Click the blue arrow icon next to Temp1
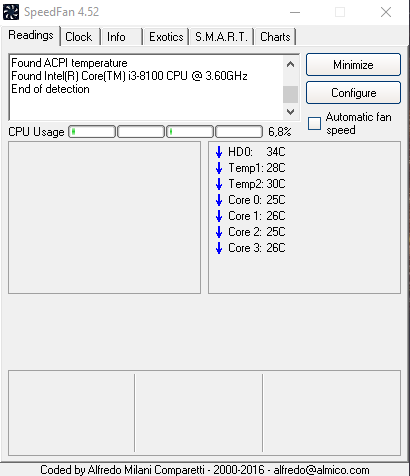The image size is (410, 476). [x=219, y=168]
